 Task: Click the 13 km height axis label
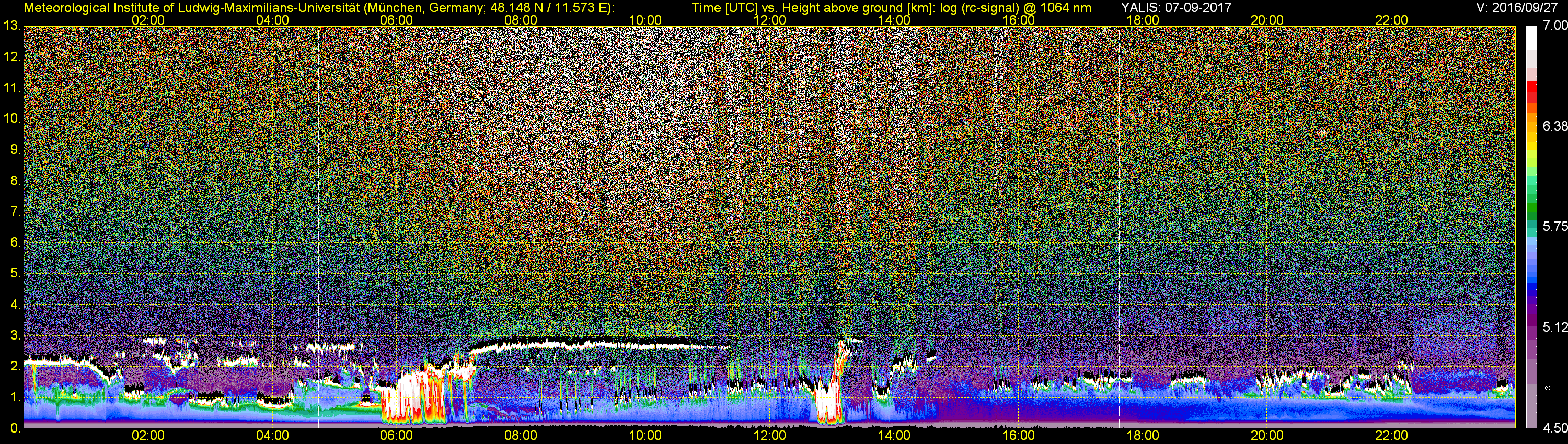click(11, 26)
